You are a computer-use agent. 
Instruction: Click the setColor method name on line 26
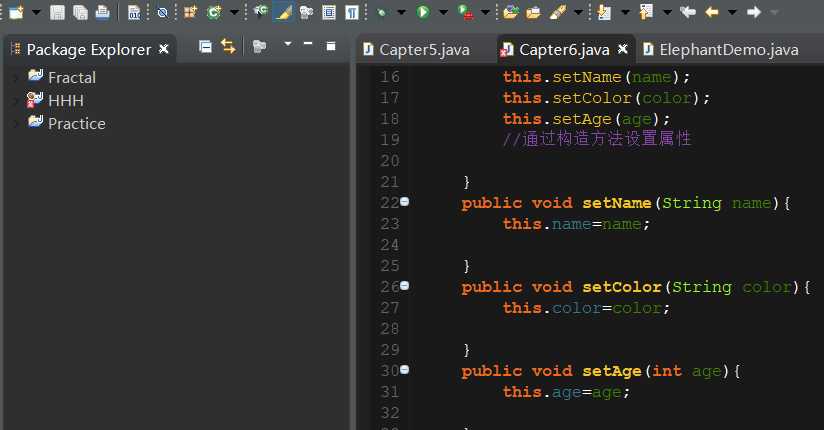(x=622, y=287)
